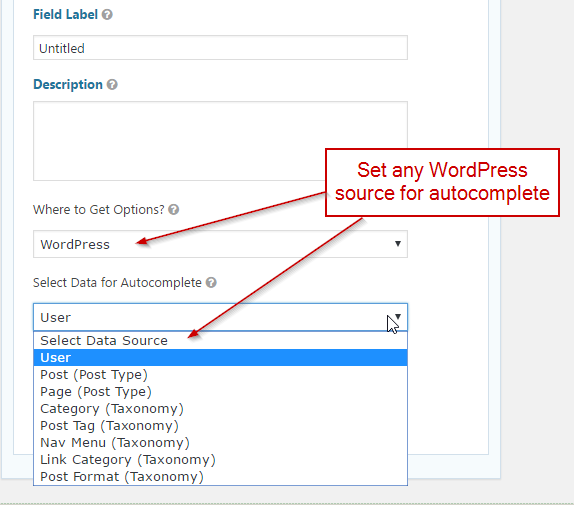Click the User dropdown arrow
Screen dimensions: 574x505
[x=398, y=317]
